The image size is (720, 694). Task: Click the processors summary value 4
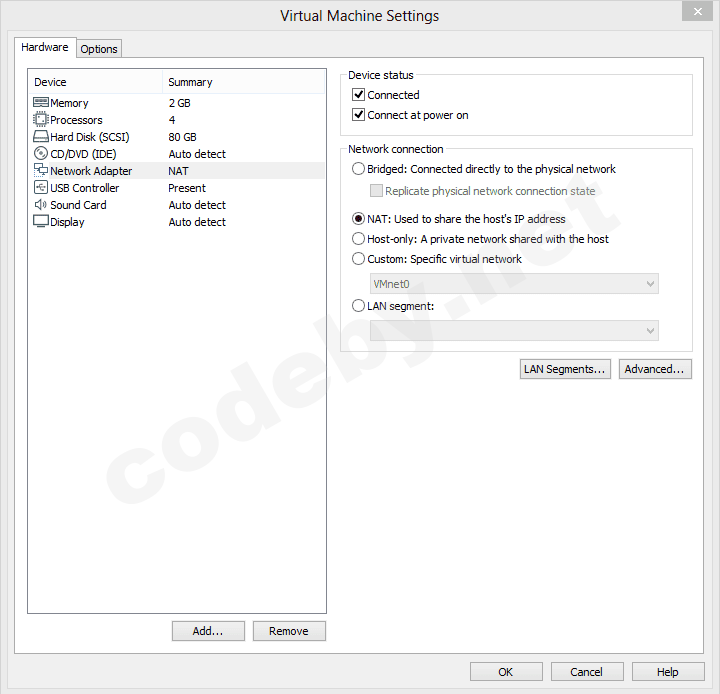pos(172,120)
